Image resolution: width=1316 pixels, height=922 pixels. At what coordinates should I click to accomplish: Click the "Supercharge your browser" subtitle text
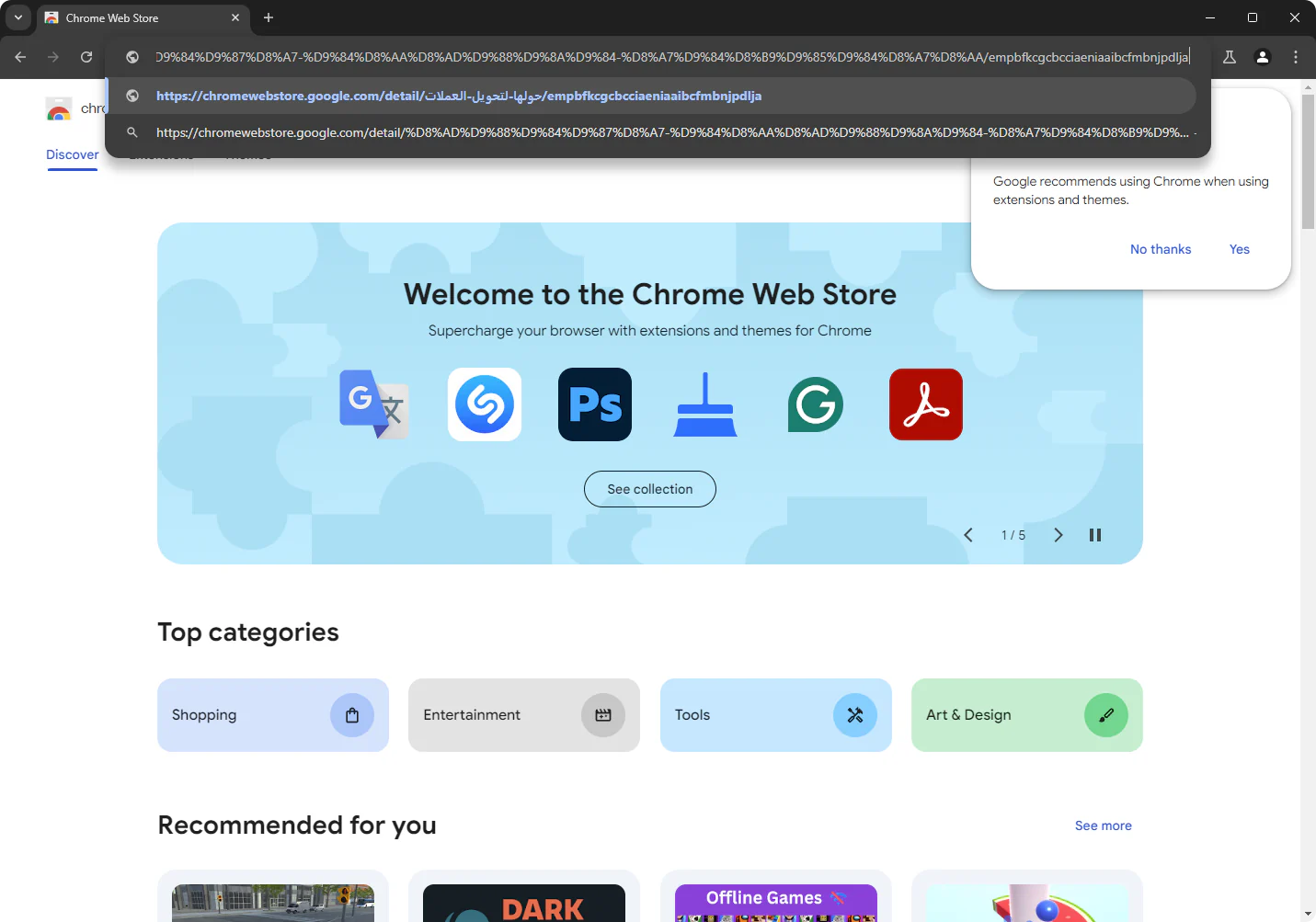click(650, 331)
